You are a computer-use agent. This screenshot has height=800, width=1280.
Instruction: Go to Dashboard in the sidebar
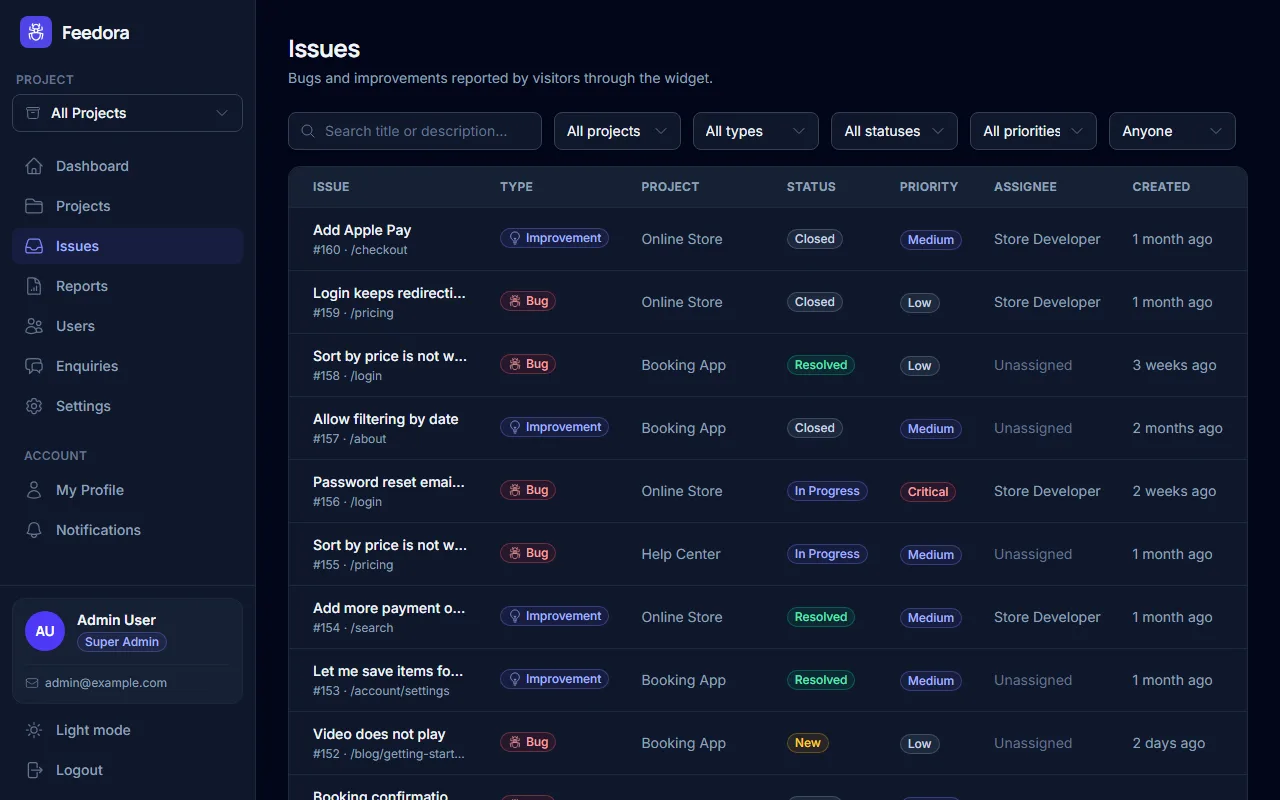pos(127,166)
